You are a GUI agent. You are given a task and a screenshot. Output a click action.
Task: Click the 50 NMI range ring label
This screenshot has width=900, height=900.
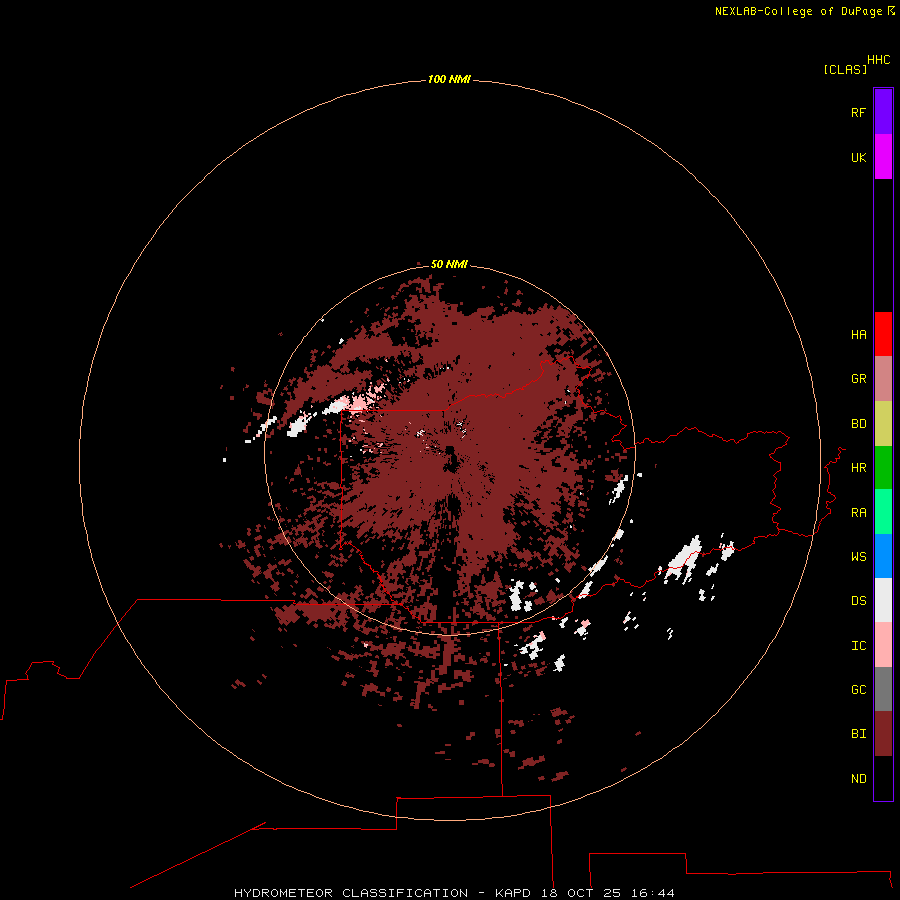pos(449,264)
